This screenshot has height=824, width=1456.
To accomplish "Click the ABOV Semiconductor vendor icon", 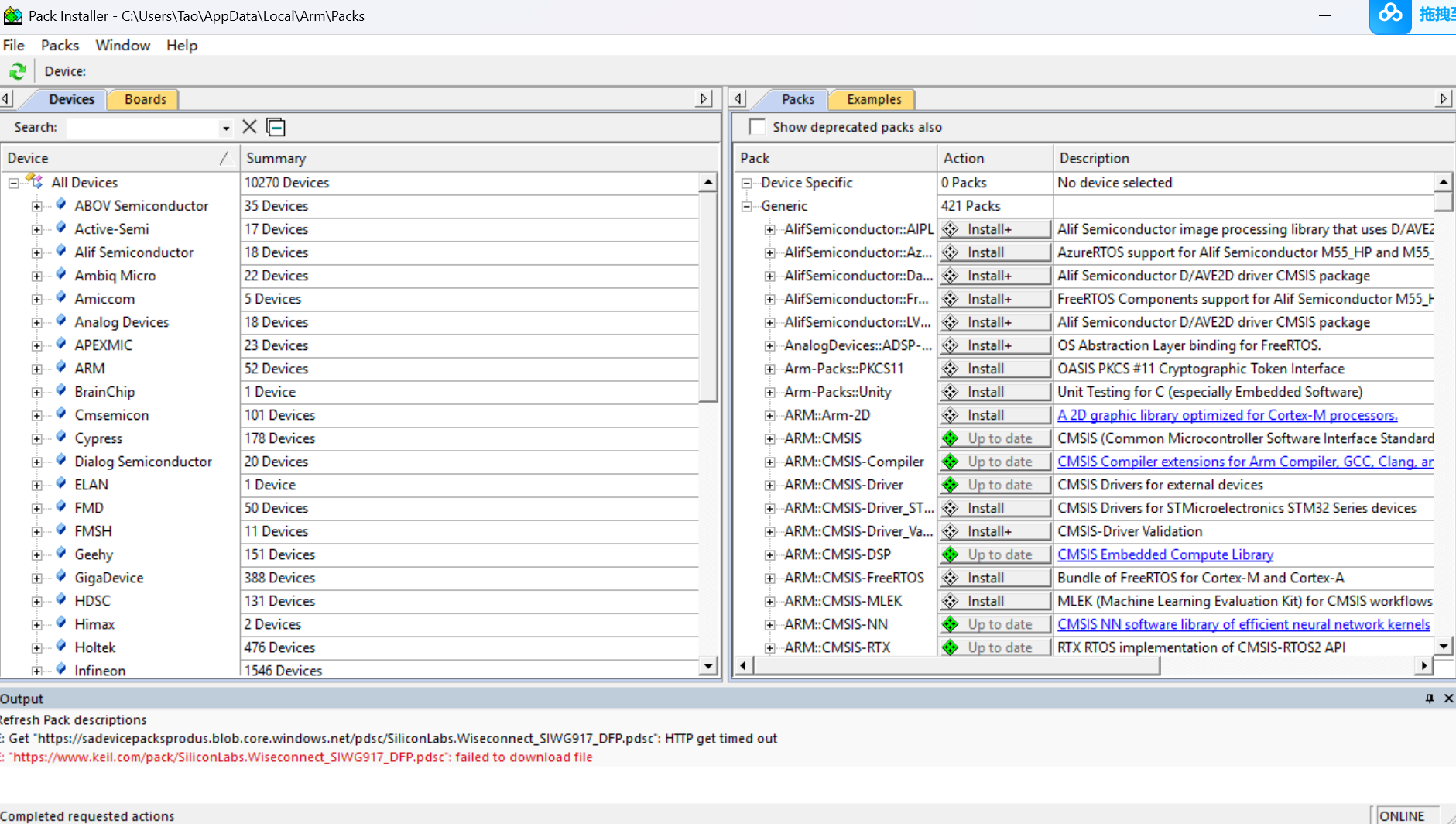I will coord(61,205).
